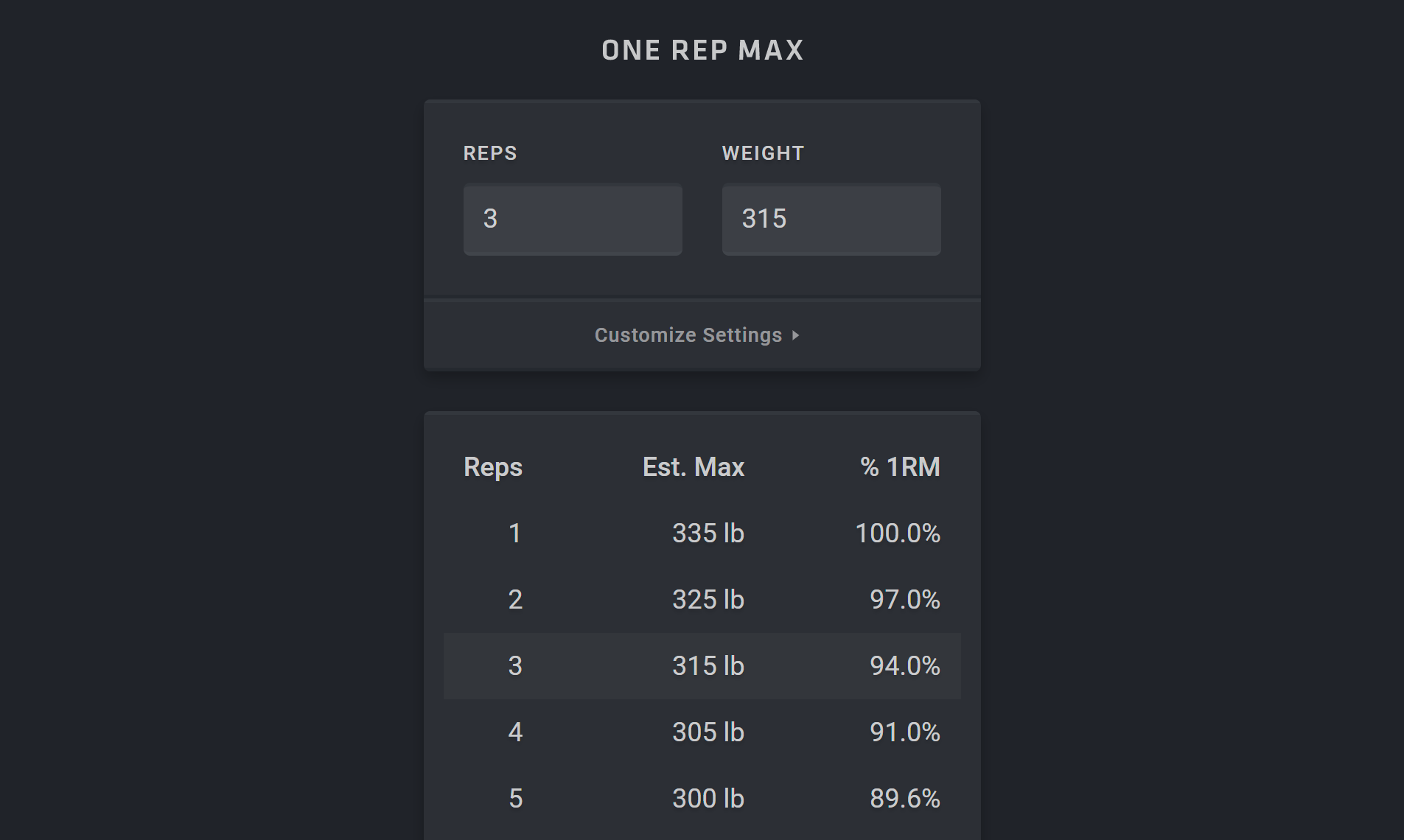Select the highlighted 3-rep row in the table
The width and height of the screenshot is (1404, 840).
point(701,665)
